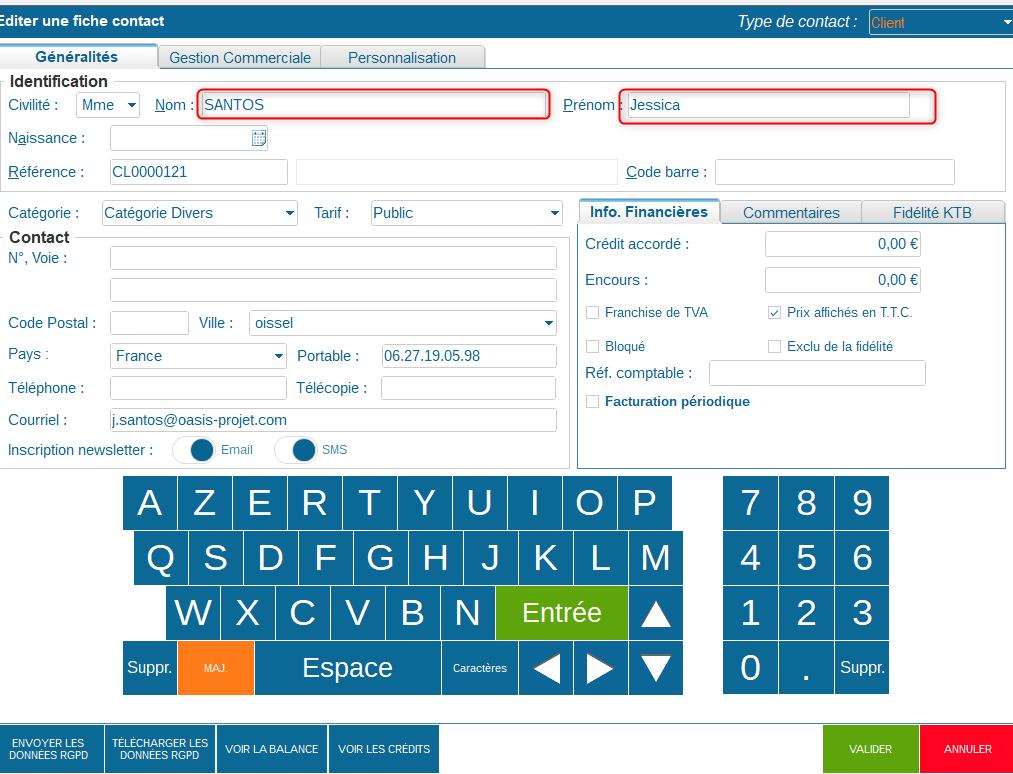Click the left arrow key on keyboard
The image size is (1013, 774).
[x=546, y=668]
